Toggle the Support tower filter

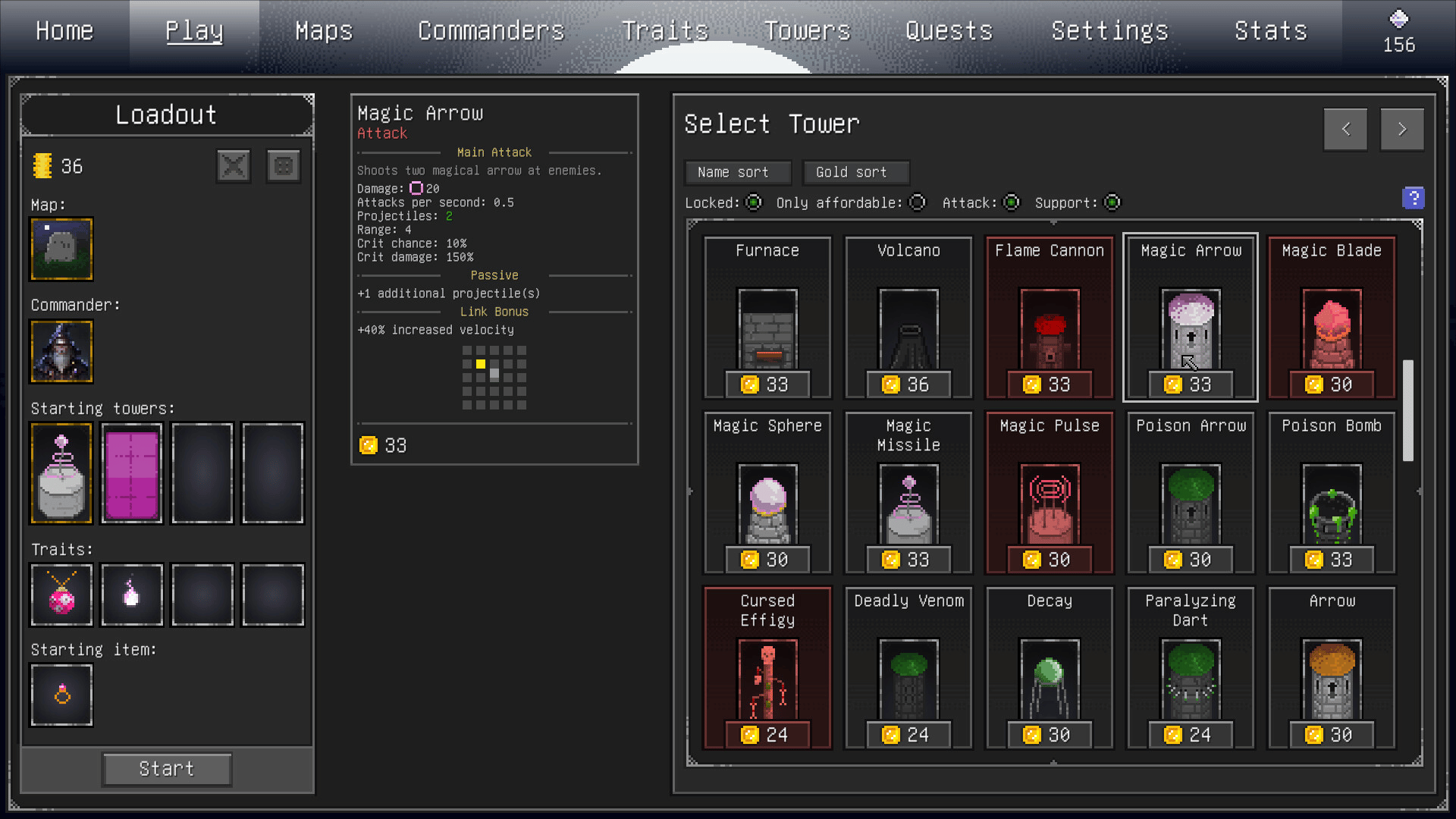(1112, 202)
